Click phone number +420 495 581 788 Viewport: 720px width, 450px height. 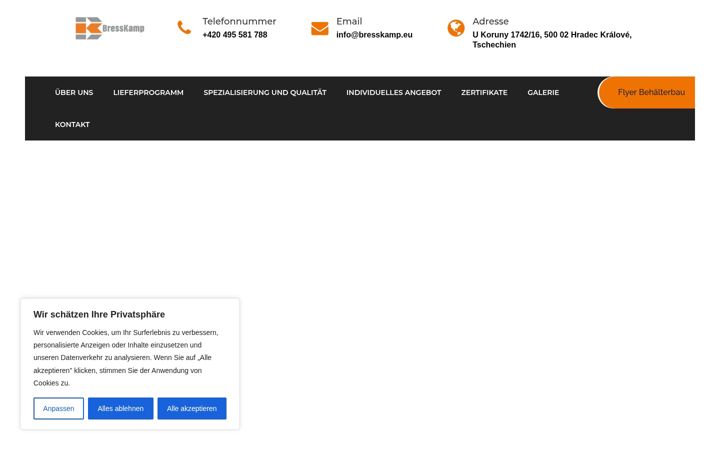[235, 35]
